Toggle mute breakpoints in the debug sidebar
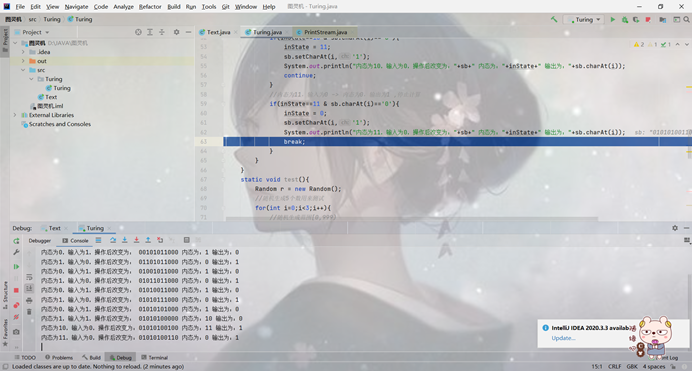This screenshot has height=371, width=692. point(16,317)
